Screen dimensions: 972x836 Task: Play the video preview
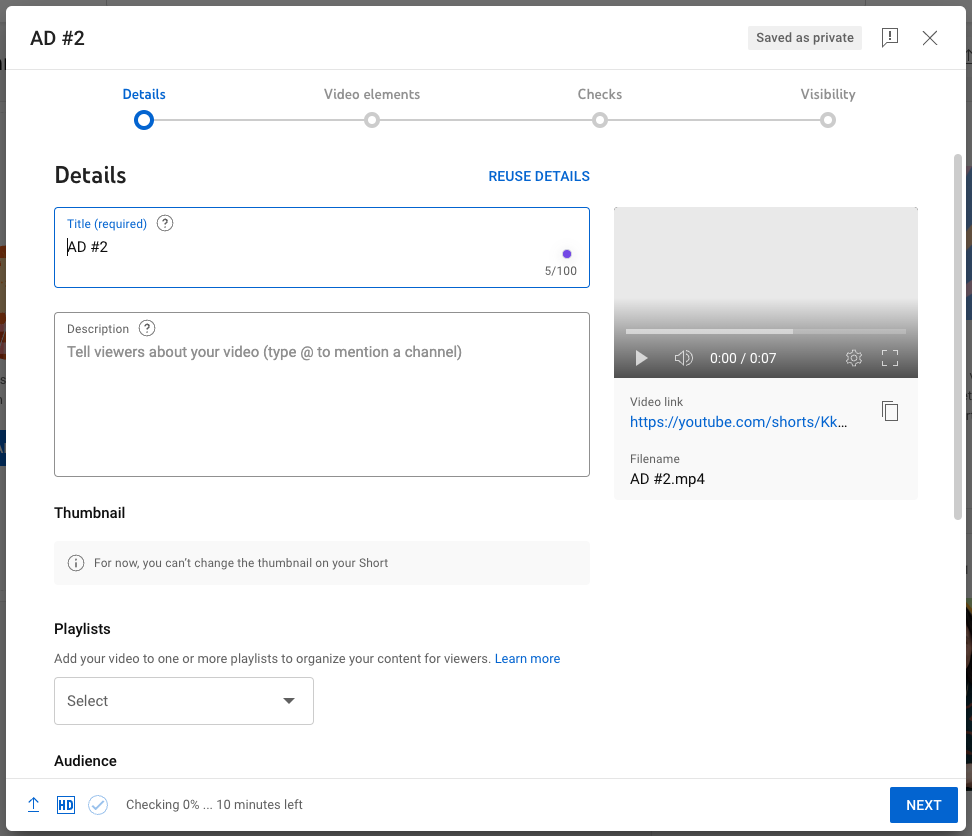[x=641, y=358]
